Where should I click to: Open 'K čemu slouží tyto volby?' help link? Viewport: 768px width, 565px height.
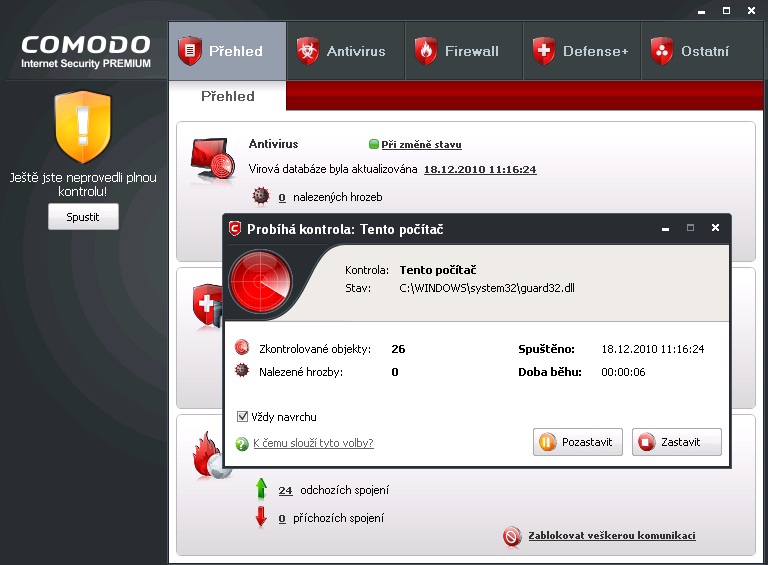click(313, 443)
